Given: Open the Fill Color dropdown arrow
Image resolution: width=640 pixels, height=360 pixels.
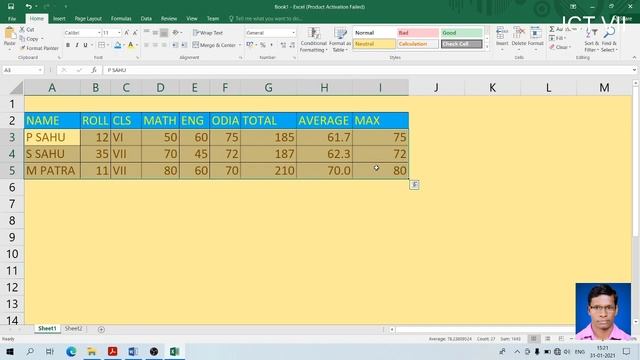Looking at the screenshot, I should coord(124,45).
